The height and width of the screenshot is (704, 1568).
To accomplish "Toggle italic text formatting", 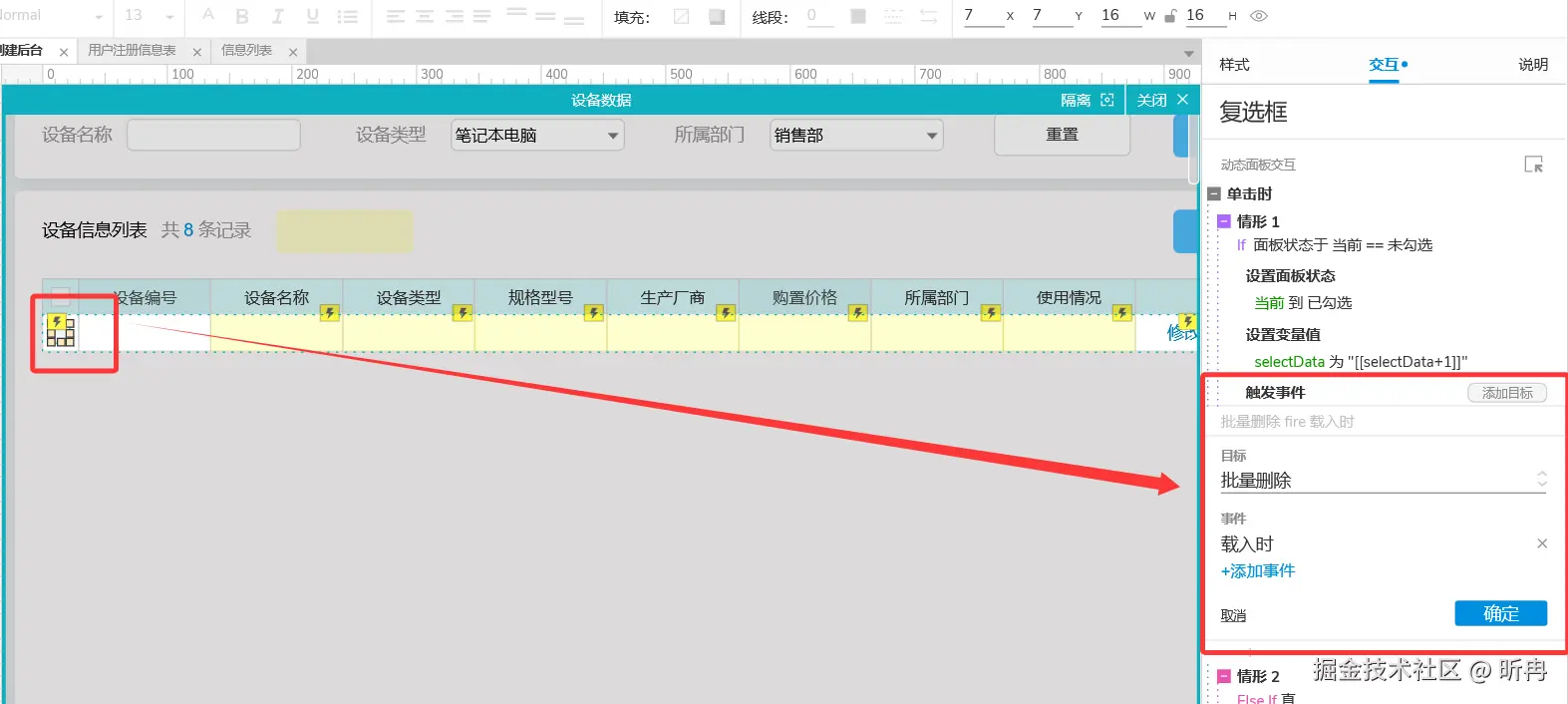I will (277, 16).
